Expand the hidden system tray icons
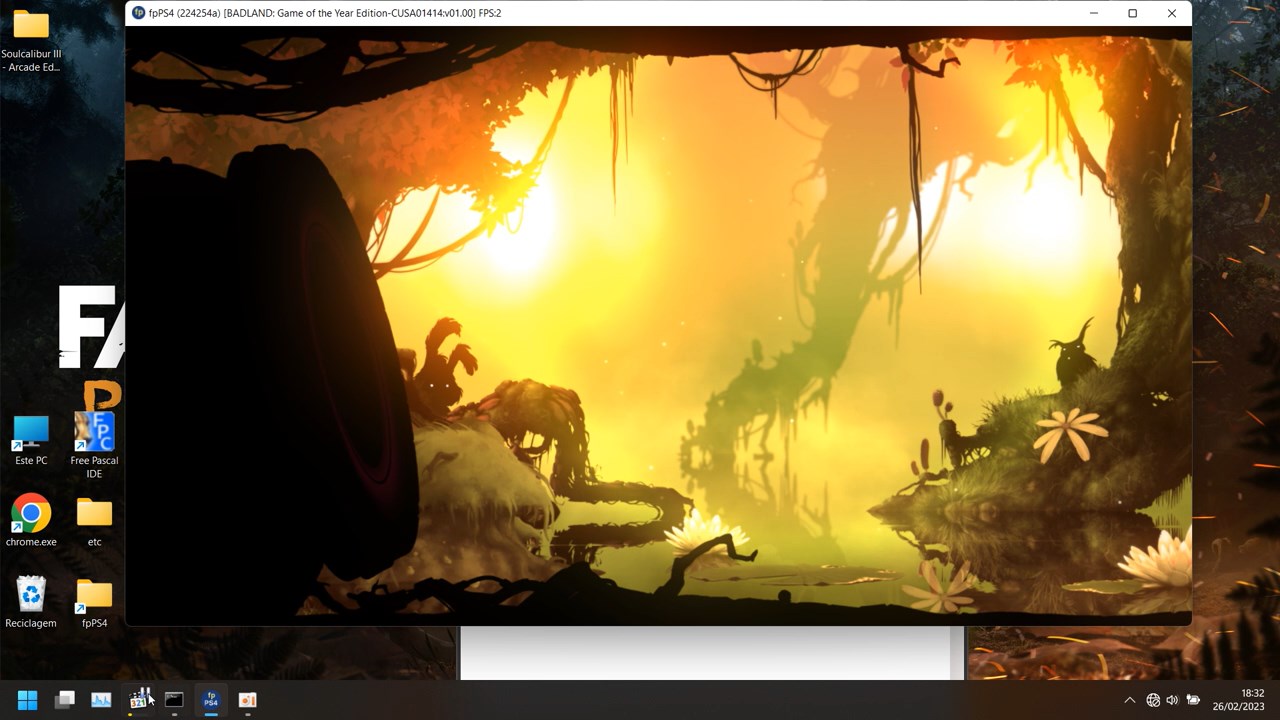This screenshot has height=720, width=1280. click(x=1129, y=699)
